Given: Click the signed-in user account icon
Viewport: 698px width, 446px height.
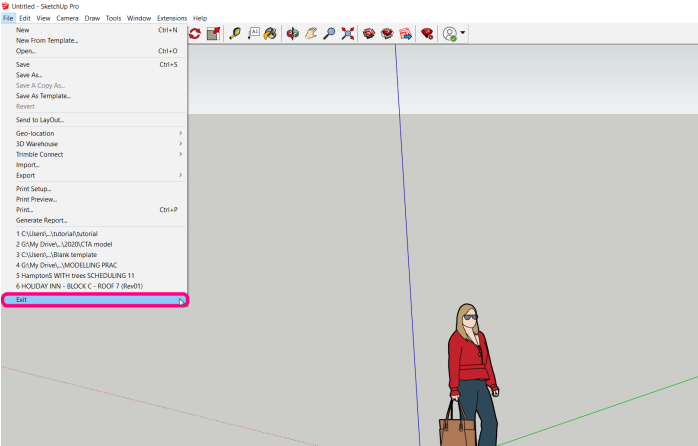Looking at the screenshot, I should (x=450, y=34).
